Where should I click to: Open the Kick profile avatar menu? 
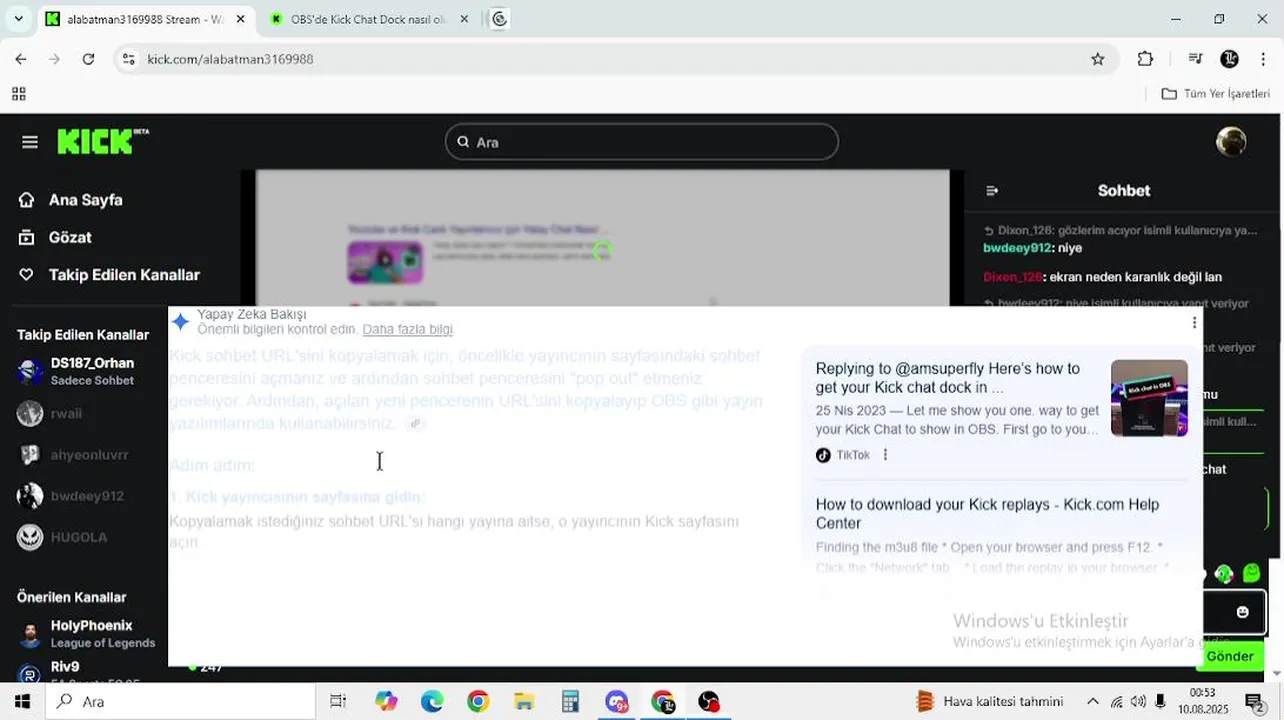point(1230,142)
